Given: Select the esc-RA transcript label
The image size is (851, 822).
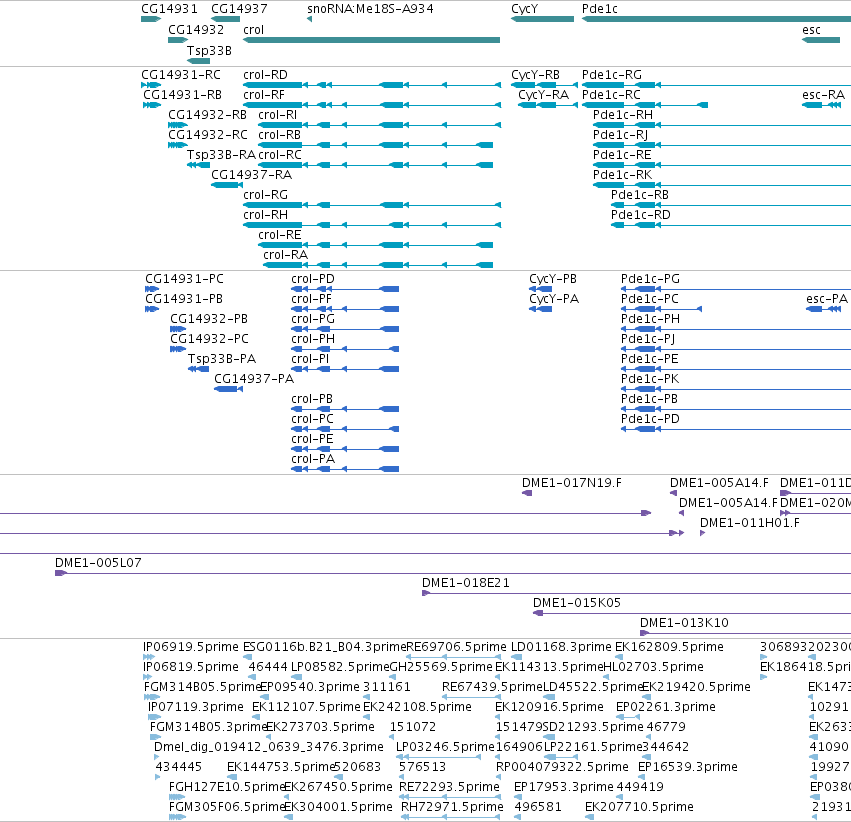Looking at the screenshot, I should [823, 95].
